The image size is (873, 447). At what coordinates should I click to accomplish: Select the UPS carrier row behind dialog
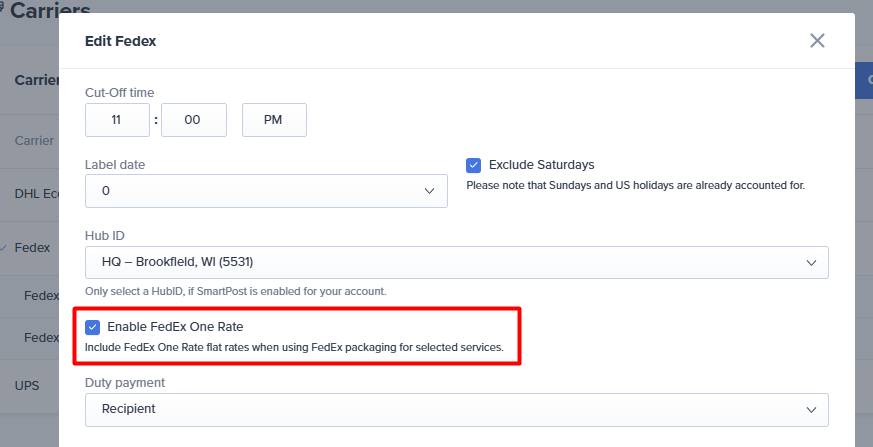(30, 385)
